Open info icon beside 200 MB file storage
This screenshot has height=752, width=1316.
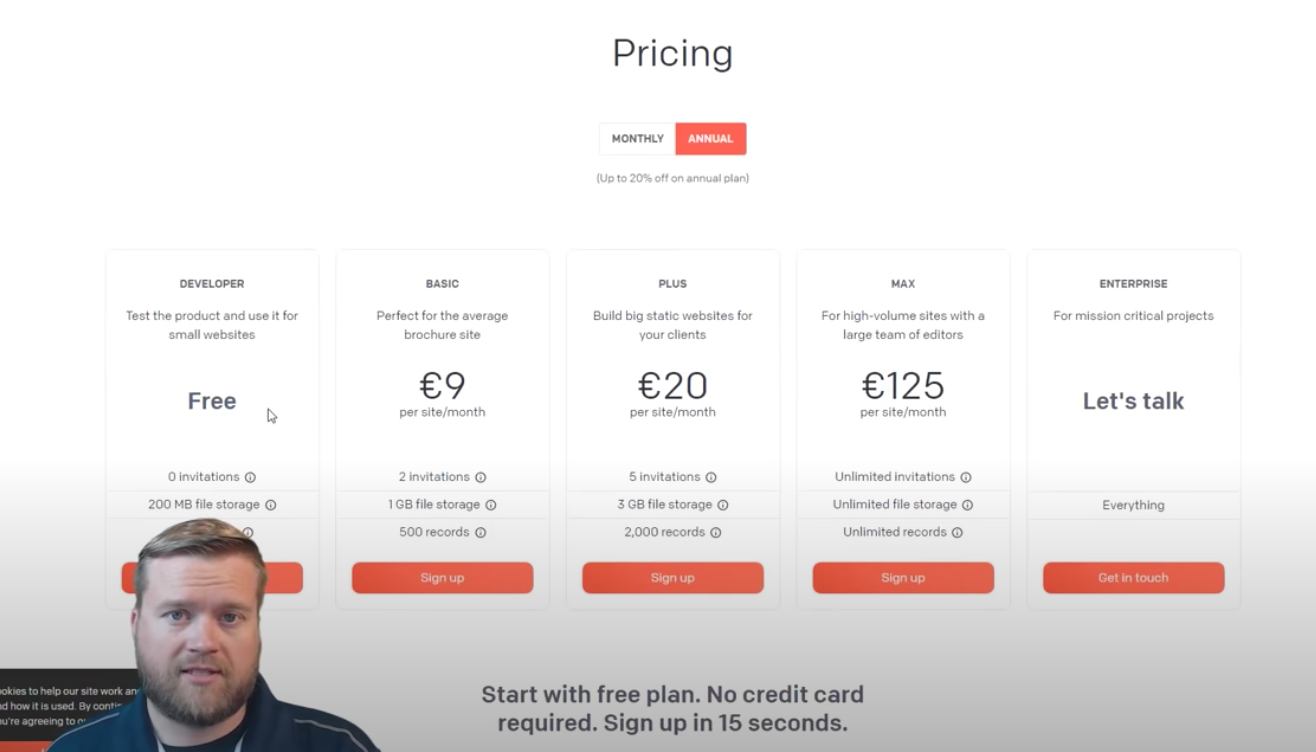[x=270, y=505]
